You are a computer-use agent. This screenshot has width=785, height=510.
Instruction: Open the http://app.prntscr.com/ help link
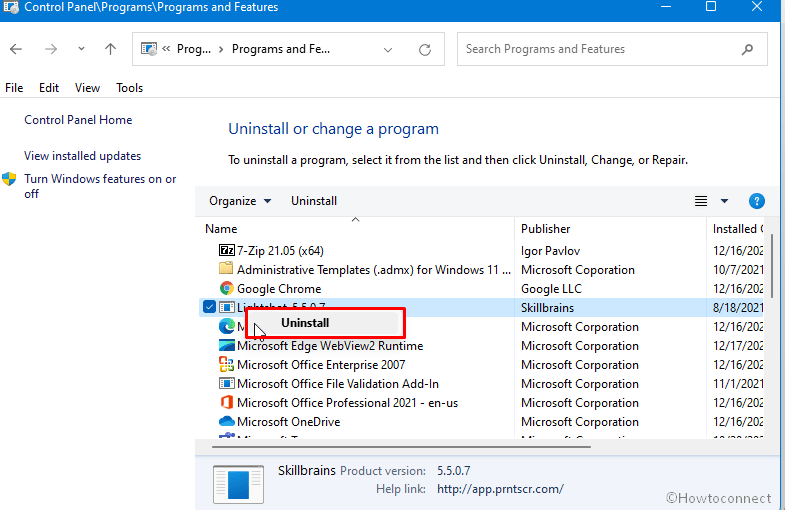[x=500, y=489]
